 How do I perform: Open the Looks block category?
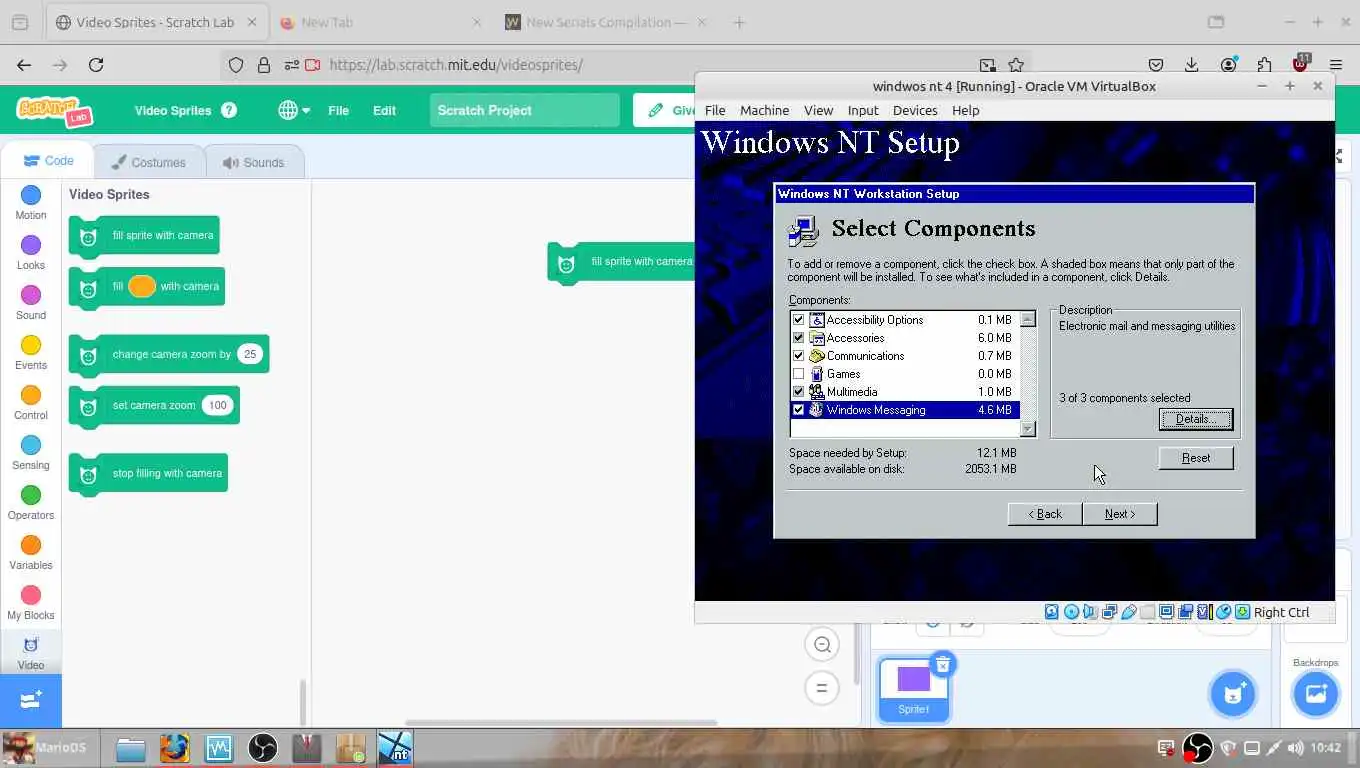[31, 252]
